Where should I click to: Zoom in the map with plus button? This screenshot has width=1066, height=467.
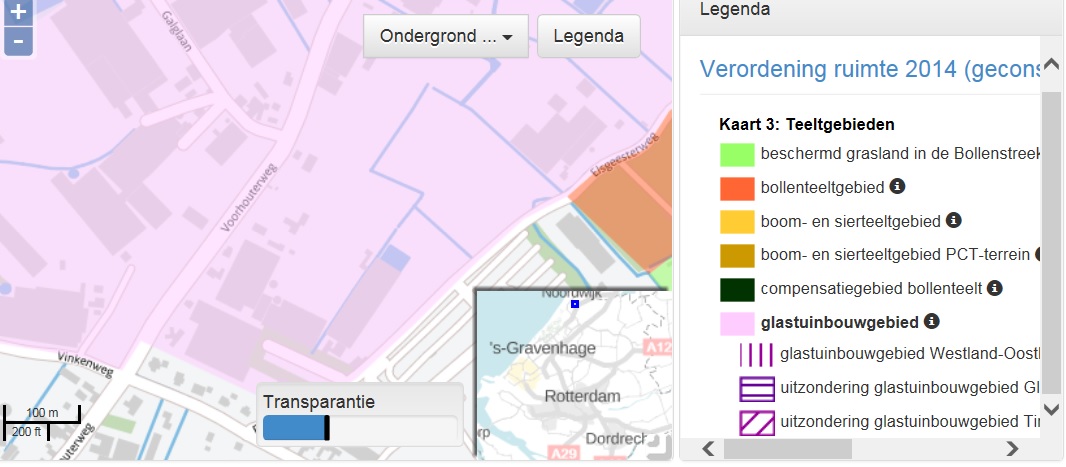(x=18, y=12)
